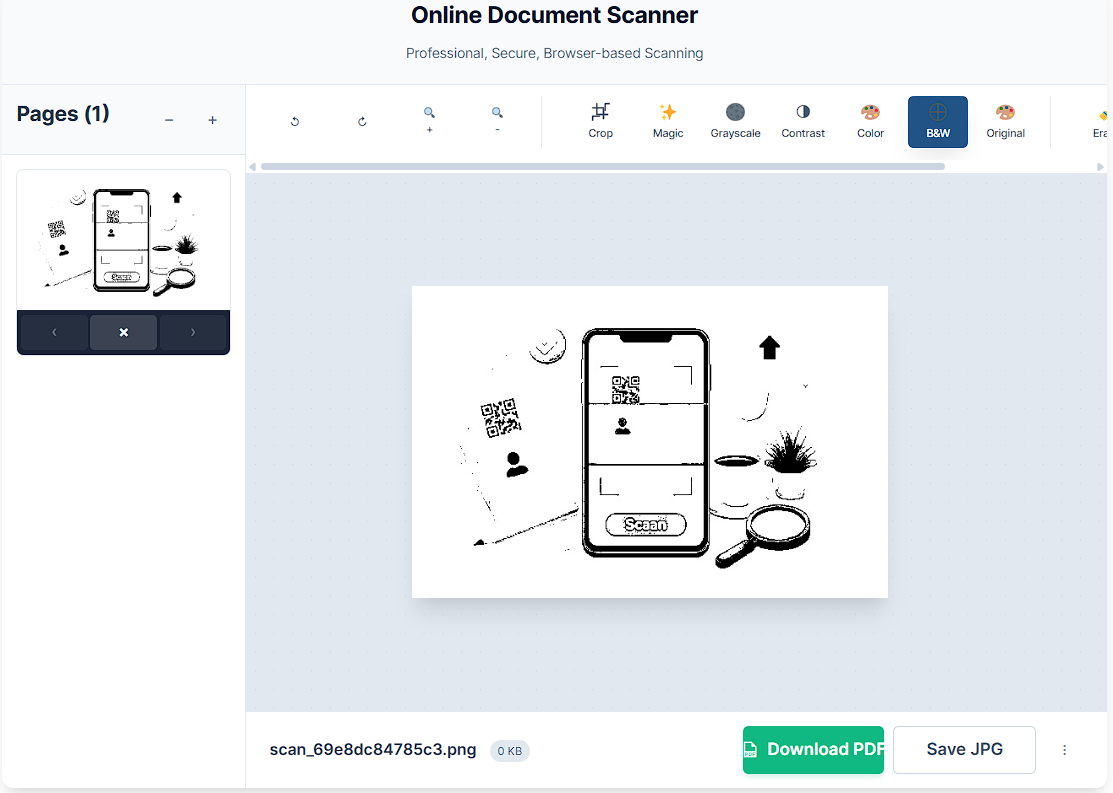Click Save JPG button
The height and width of the screenshot is (793, 1113).
point(964,750)
